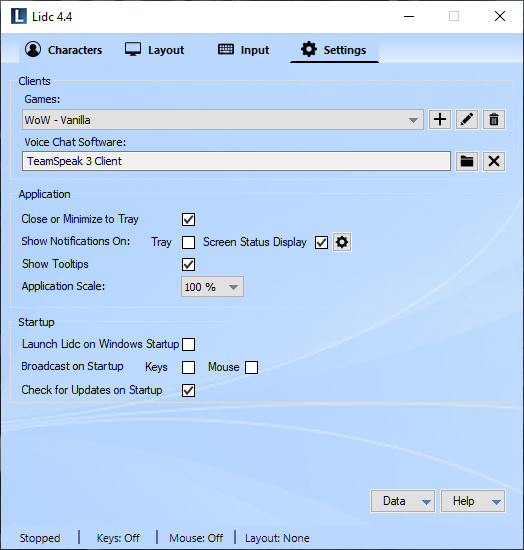Click the Lidc logo in title bar
The width and height of the screenshot is (524, 550).
click(19, 16)
